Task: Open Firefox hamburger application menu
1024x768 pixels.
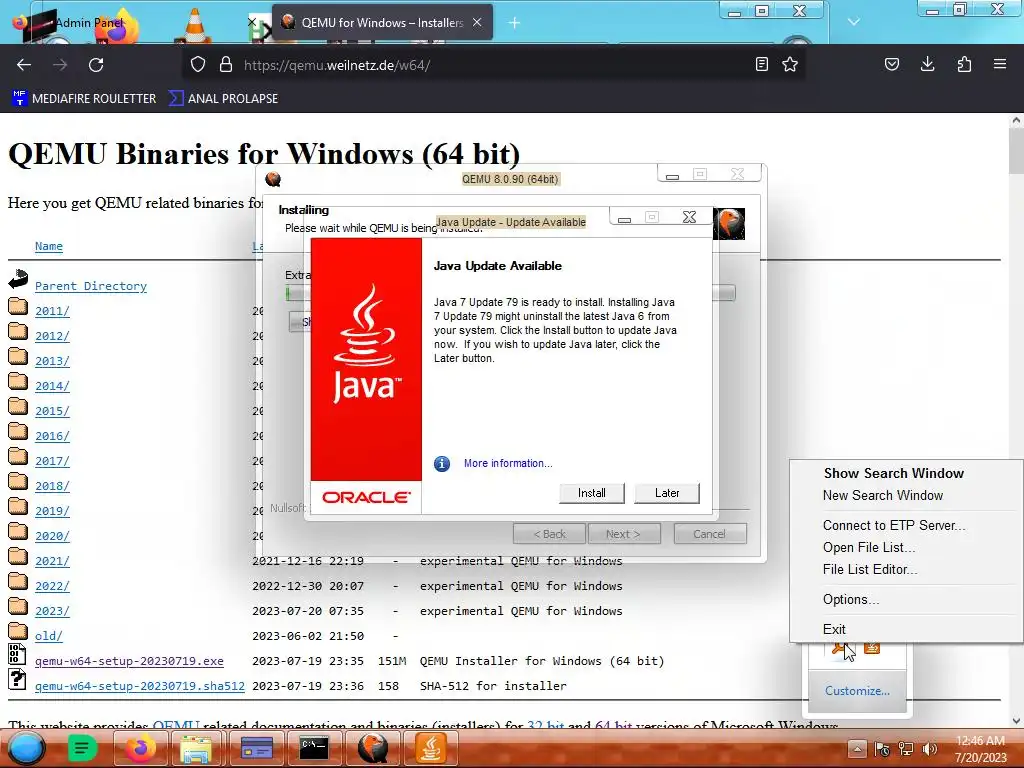Action: click(x=1000, y=64)
